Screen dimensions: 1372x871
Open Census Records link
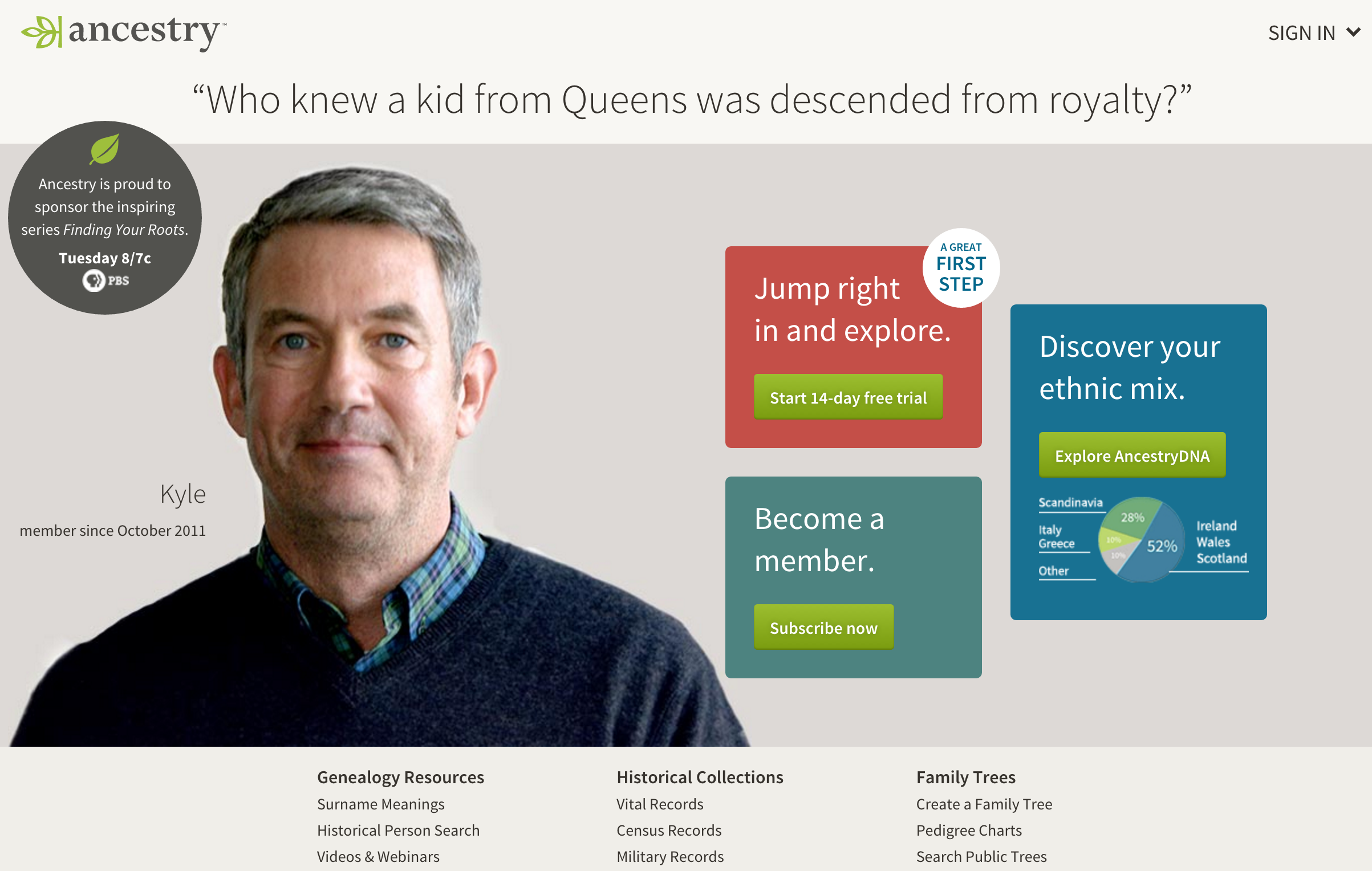click(x=669, y=830)
